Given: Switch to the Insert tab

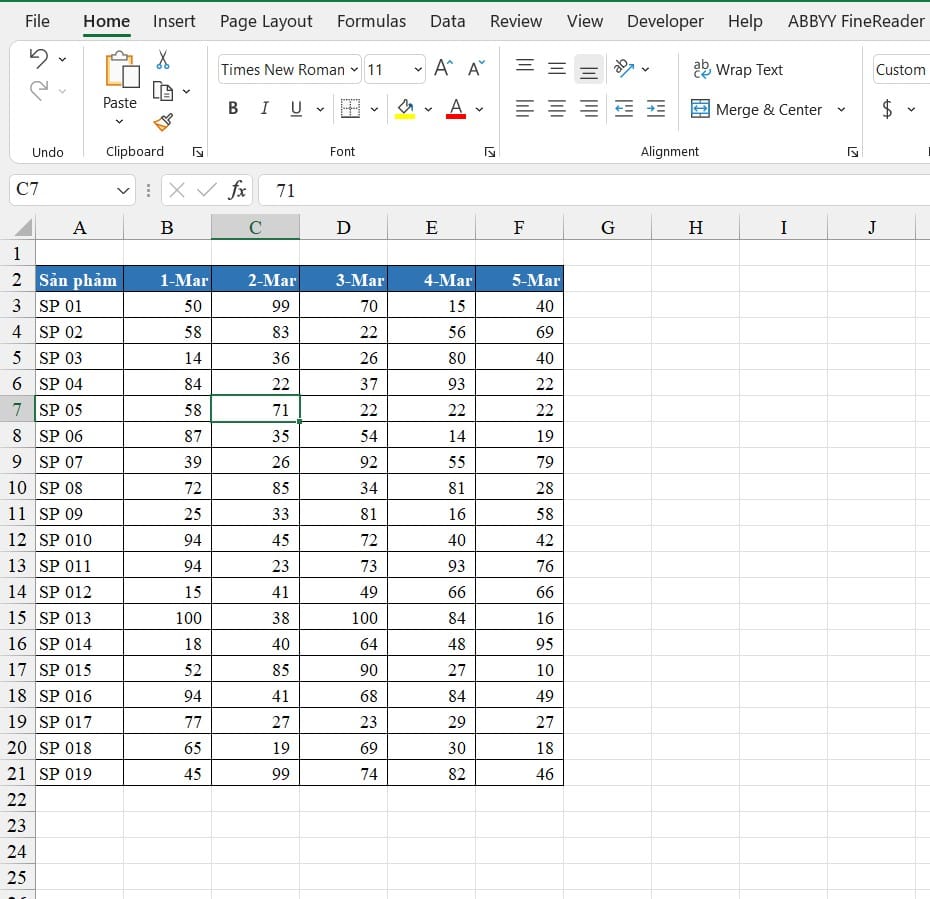Looking at the screenshot, I should click(174, 21).
